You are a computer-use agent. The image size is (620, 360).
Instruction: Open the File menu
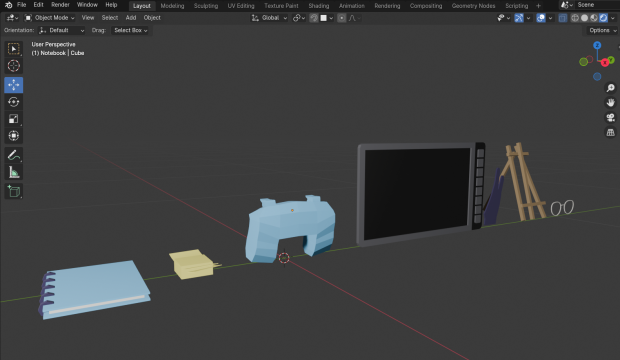(21, 5)
